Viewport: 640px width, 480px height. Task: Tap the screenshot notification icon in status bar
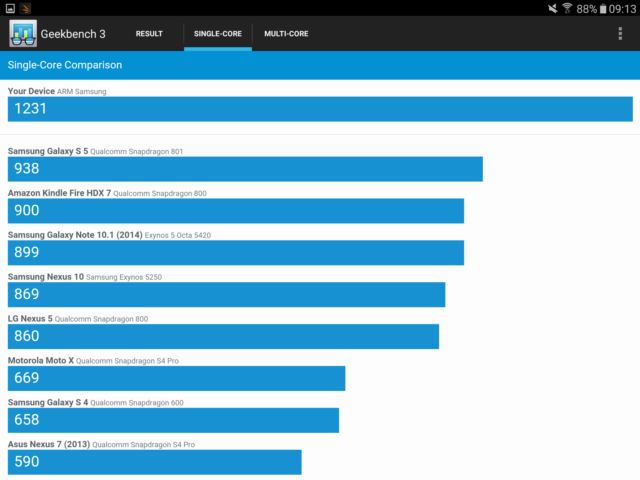tap(11, 8)
